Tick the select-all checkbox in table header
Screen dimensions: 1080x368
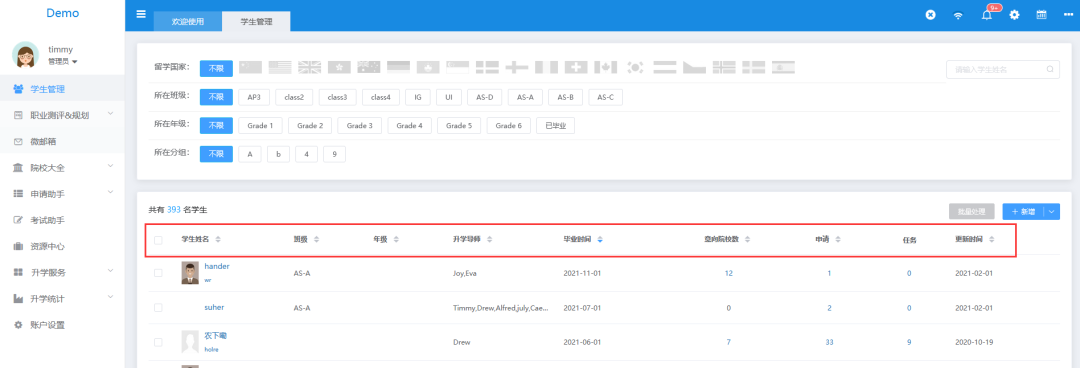pos(158,240)
